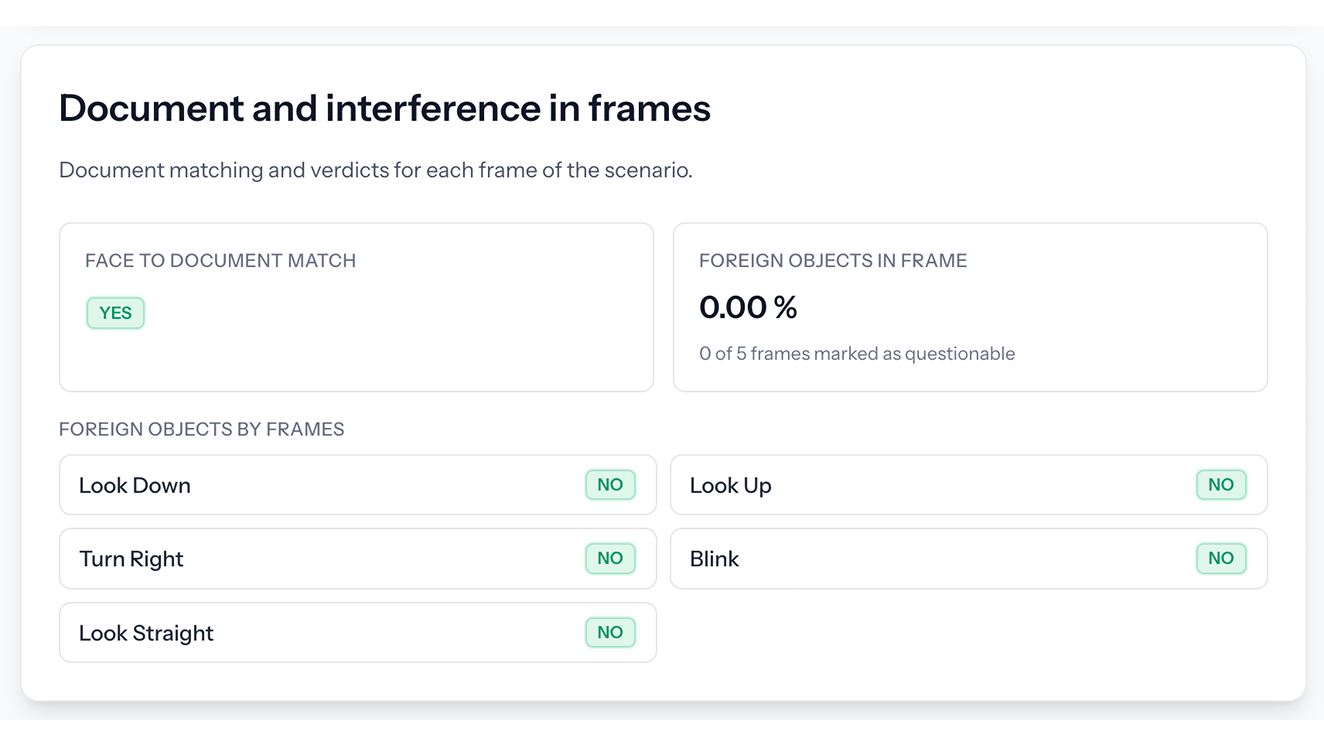Click the Foreign Objects By Frames heading
This screenshot has height=746, width=1324.
pyautogui.click(x=201, y=430)
